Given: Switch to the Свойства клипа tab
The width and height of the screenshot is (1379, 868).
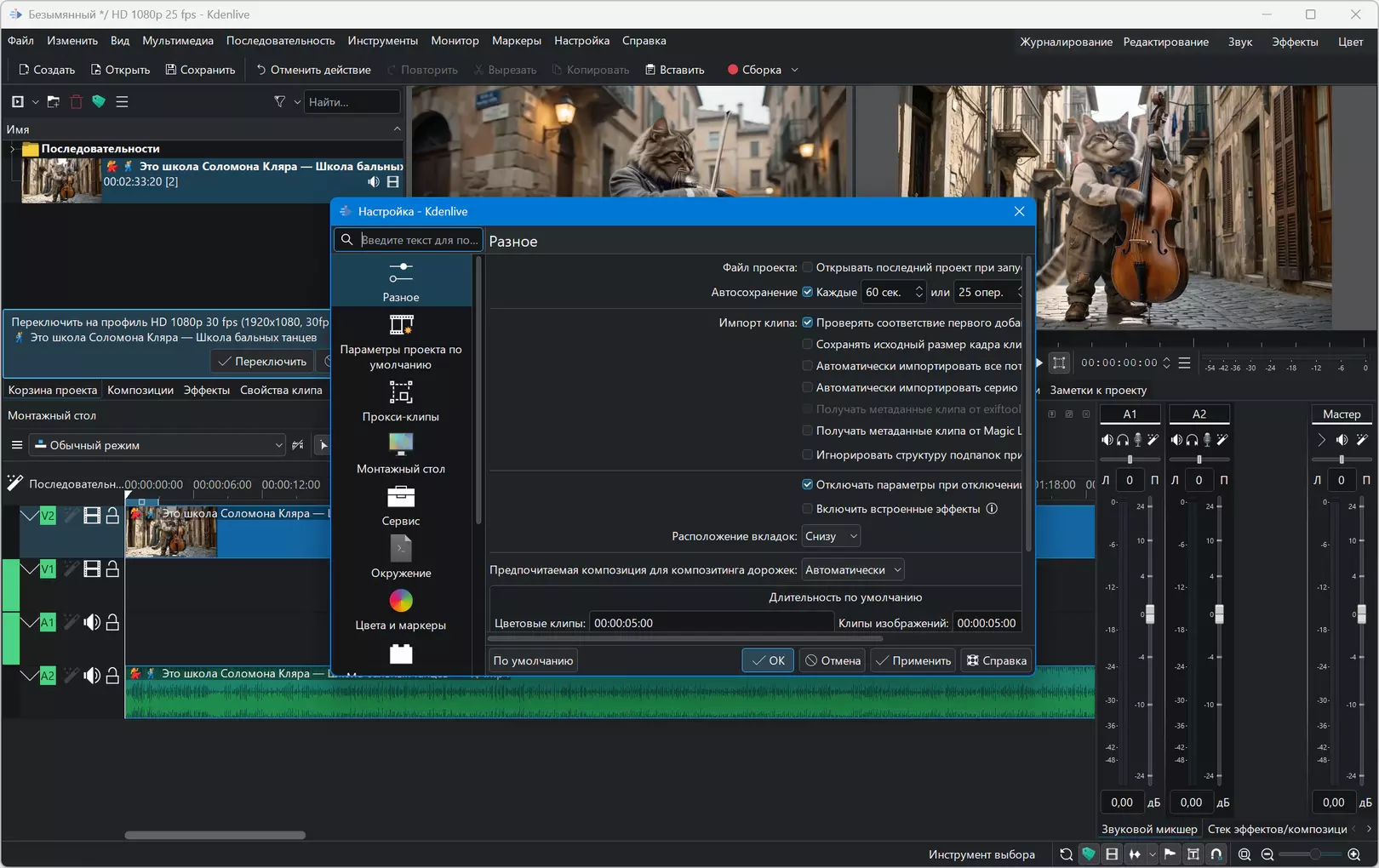Looking at the screenshot, I should click(281, 390).
